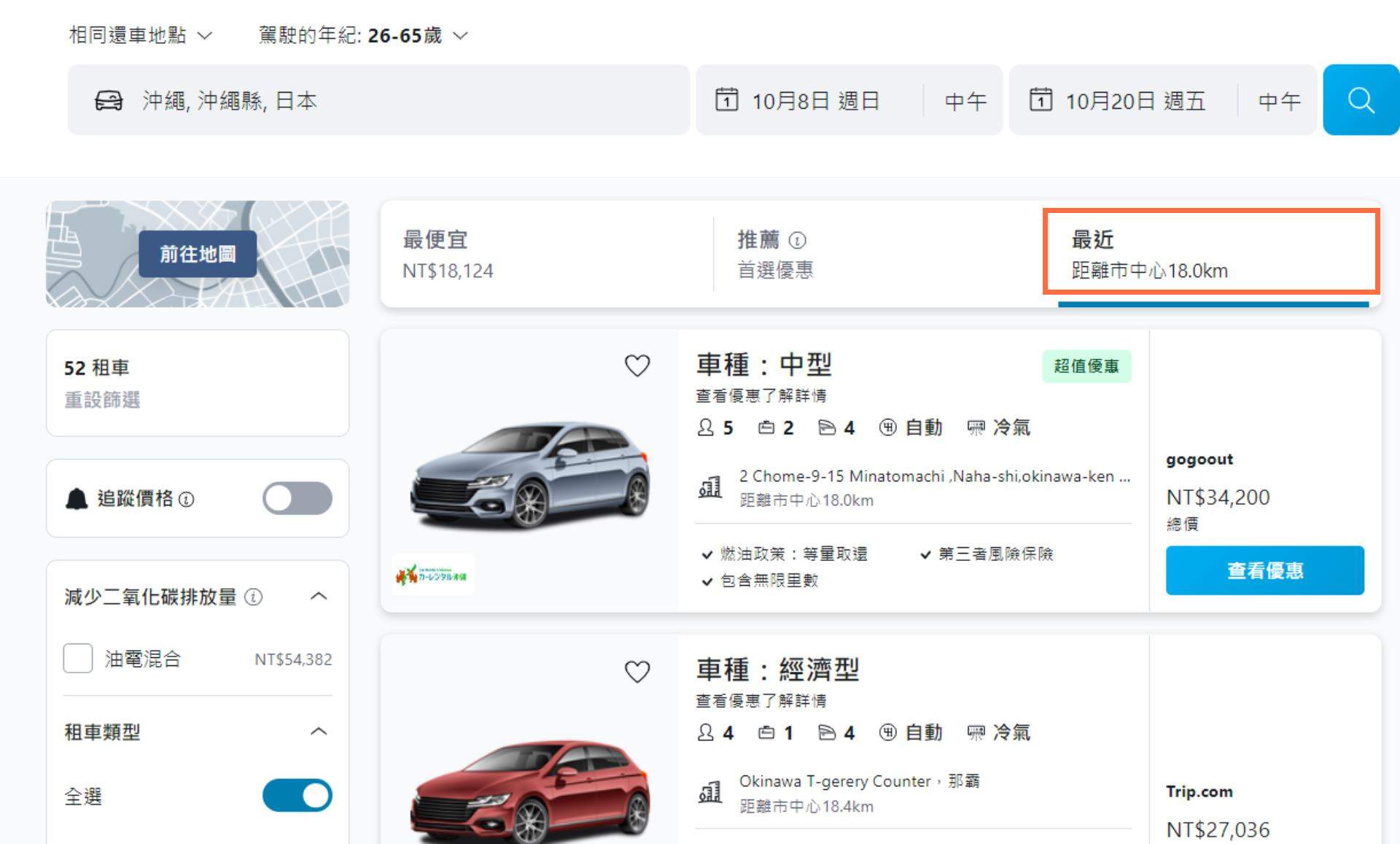Screen dimensions: 1400x844
Task: Click 查看優惠 button for gogoout deal
Action: pyautogui.click(x=1264, y=570)
